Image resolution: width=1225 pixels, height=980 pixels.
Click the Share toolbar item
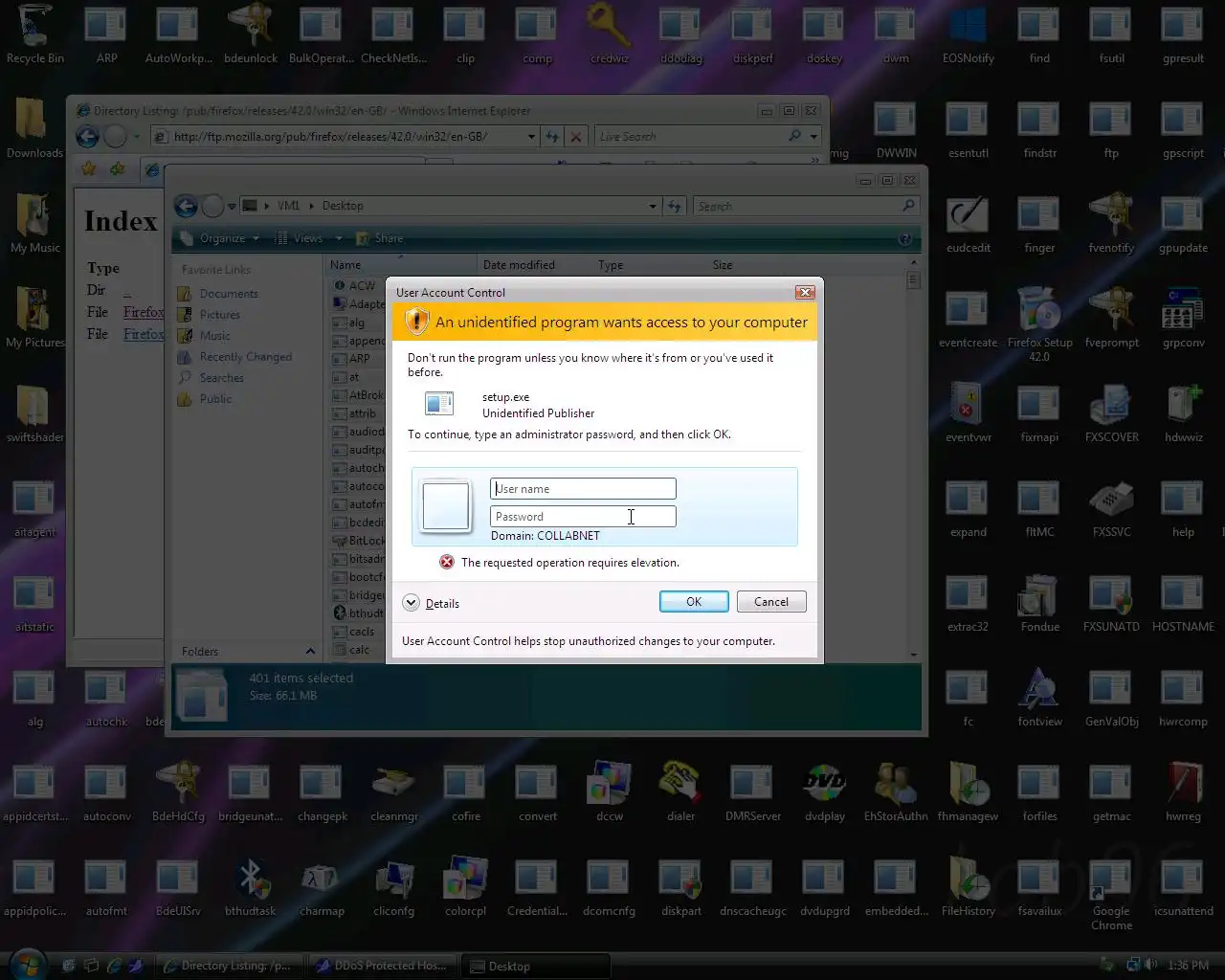tap(379, 238)
